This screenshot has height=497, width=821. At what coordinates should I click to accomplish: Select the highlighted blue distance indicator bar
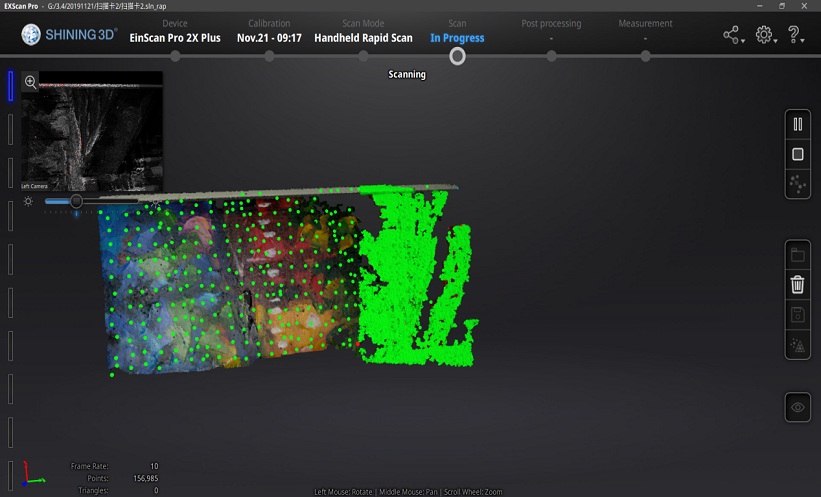pos(11,86)
